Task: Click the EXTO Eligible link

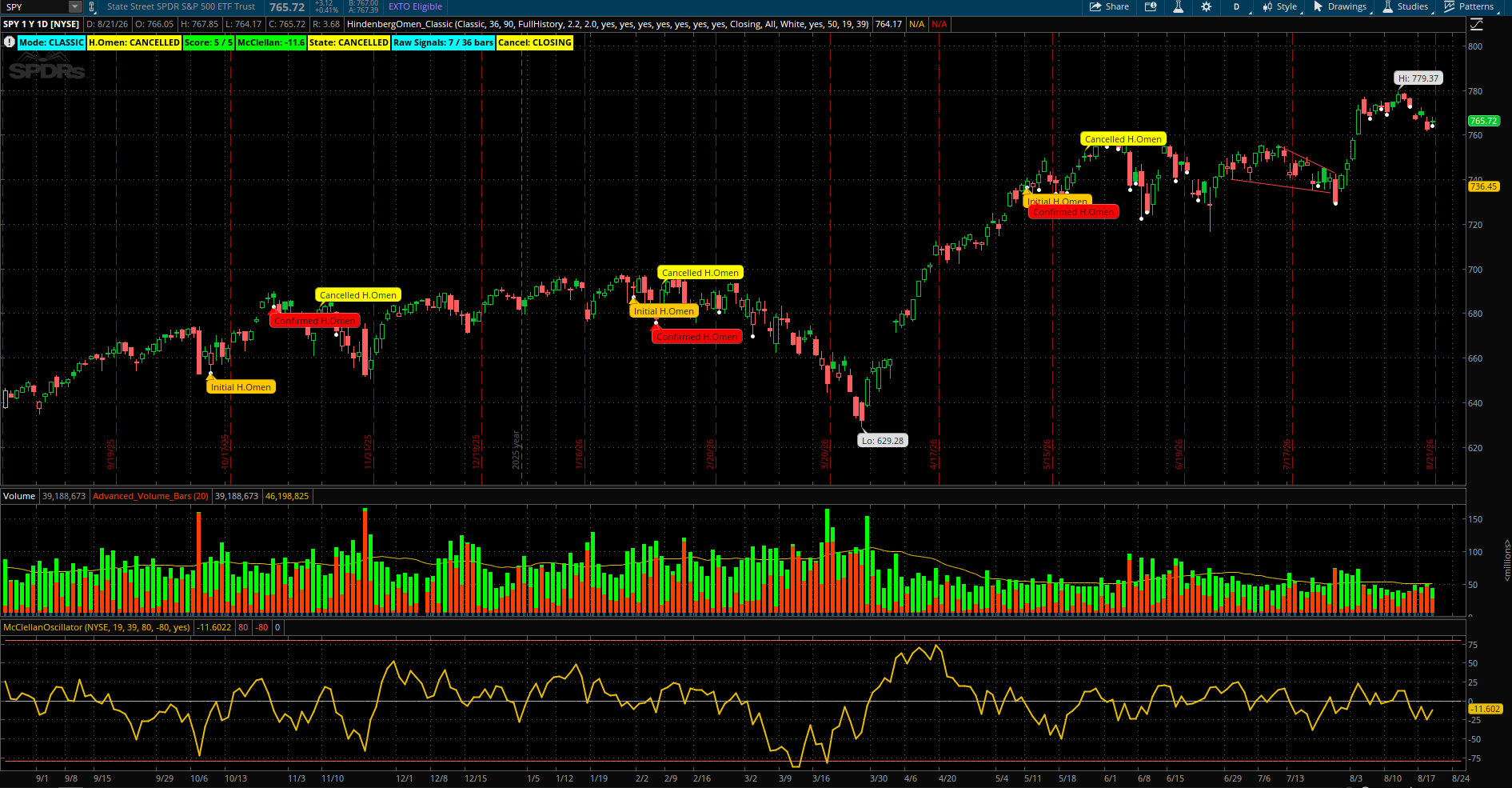Action: pos(415,6)
